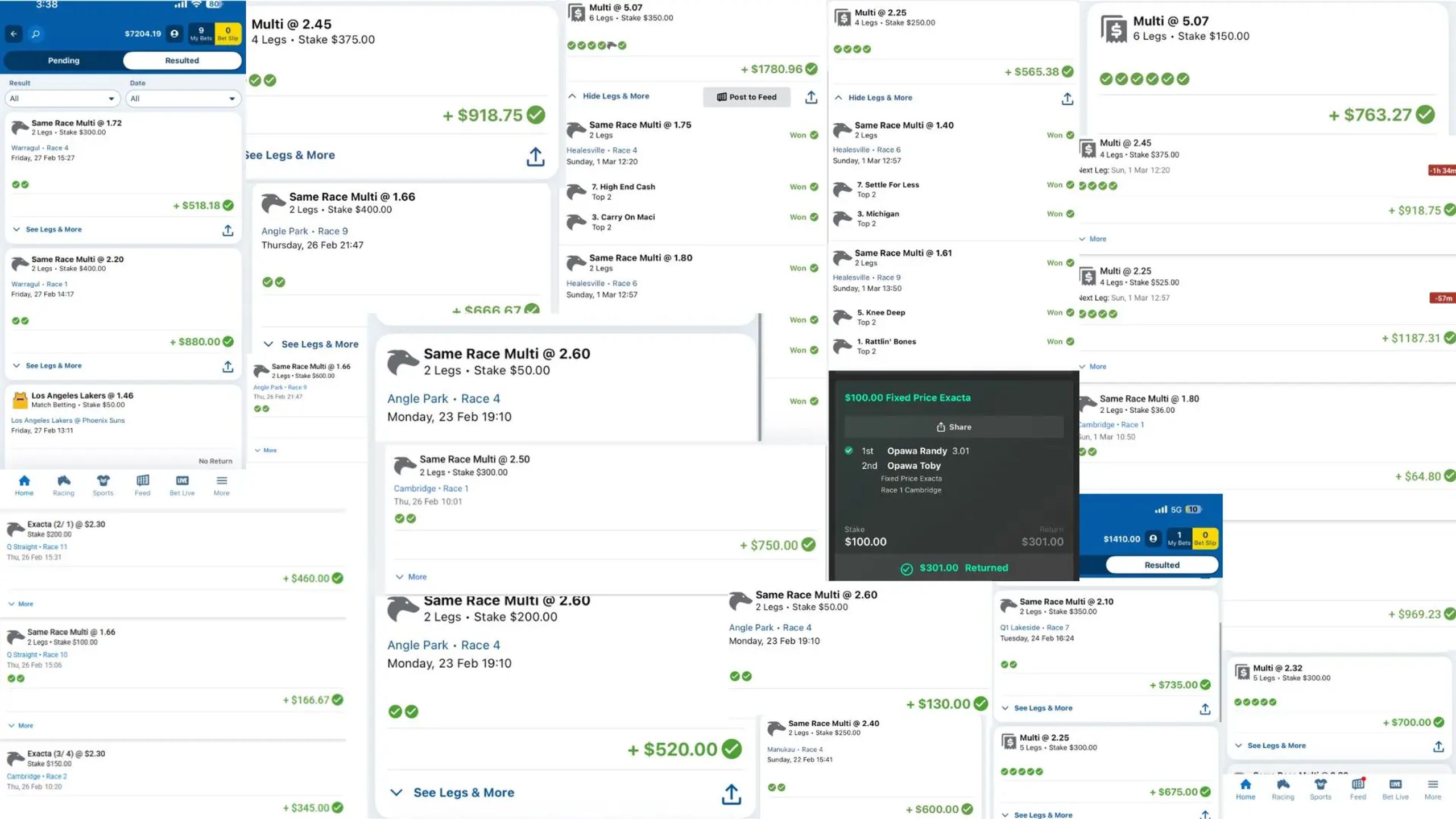This screenshot has height=819, width=1456.
Task: Tap the back arrow icon
Action: coord(14,34)
